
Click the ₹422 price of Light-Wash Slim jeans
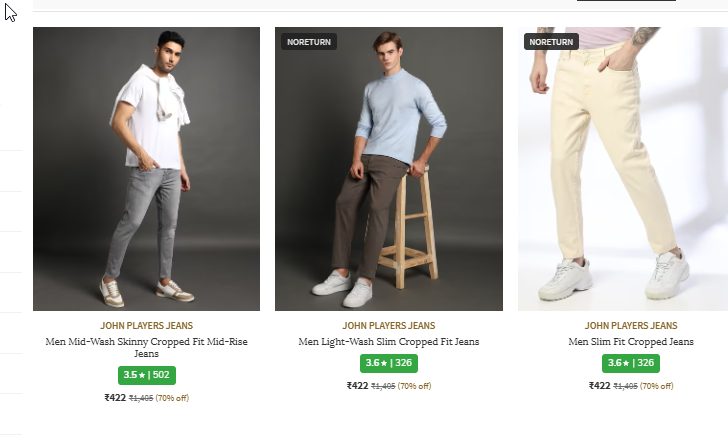[x=358, y=386]
